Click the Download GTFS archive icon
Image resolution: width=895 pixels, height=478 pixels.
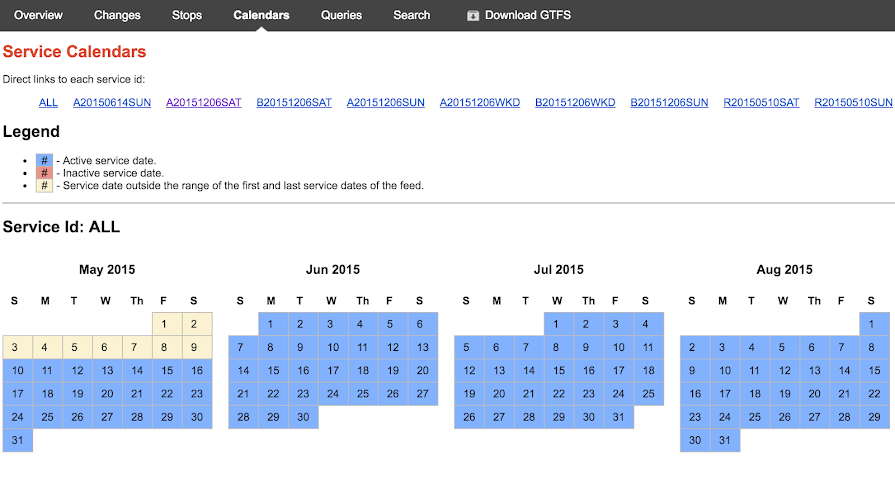tap(473, 15)
